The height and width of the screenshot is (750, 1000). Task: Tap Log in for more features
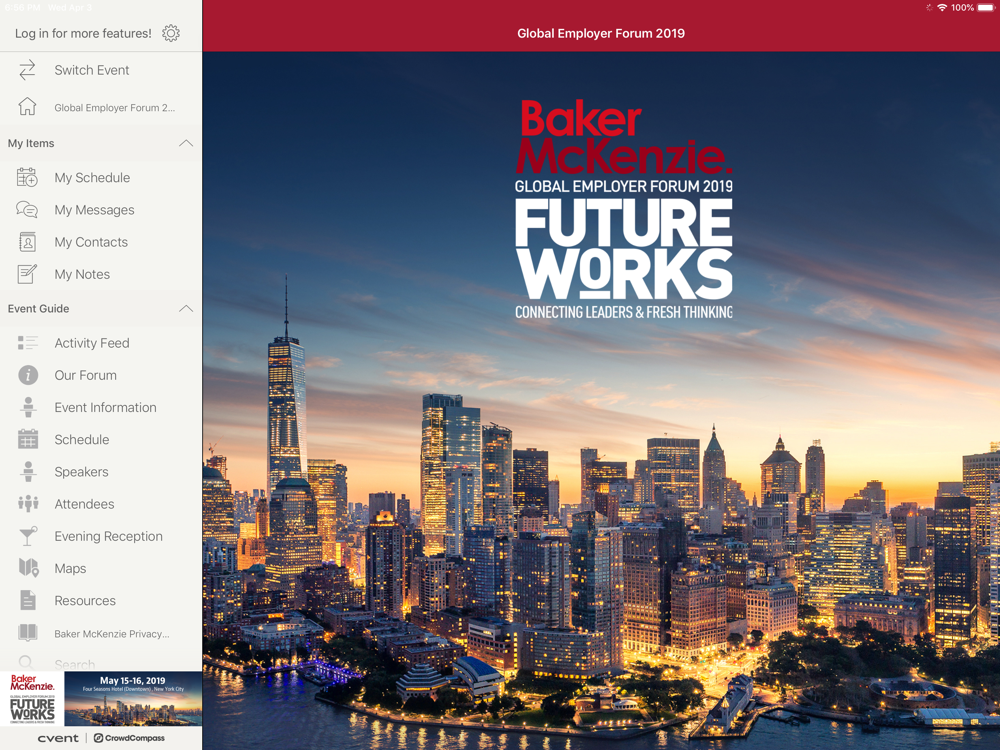(x=83, y=33)
